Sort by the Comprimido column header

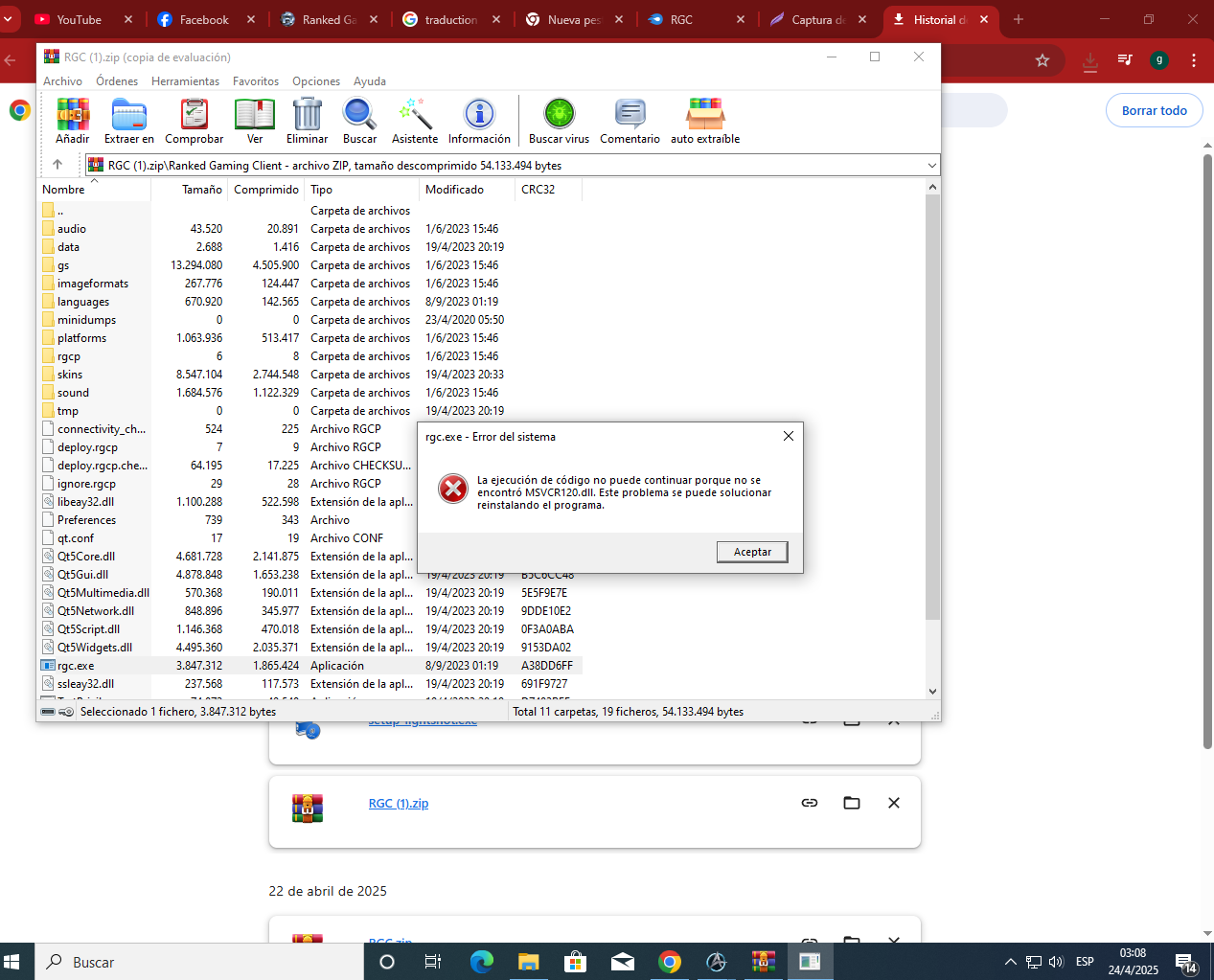pos(266,190)
